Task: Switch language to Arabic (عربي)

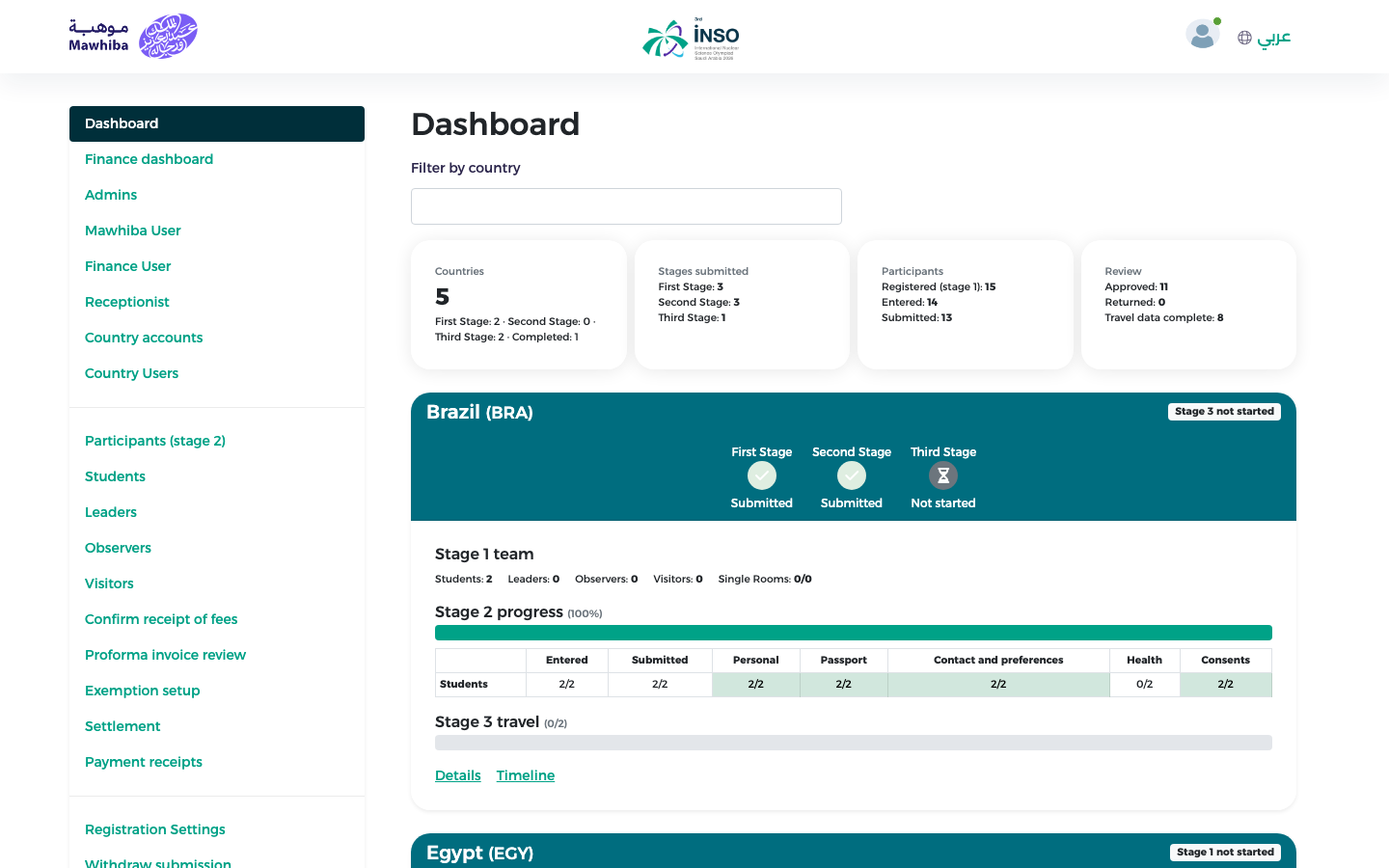Action: pos(1273,38)
